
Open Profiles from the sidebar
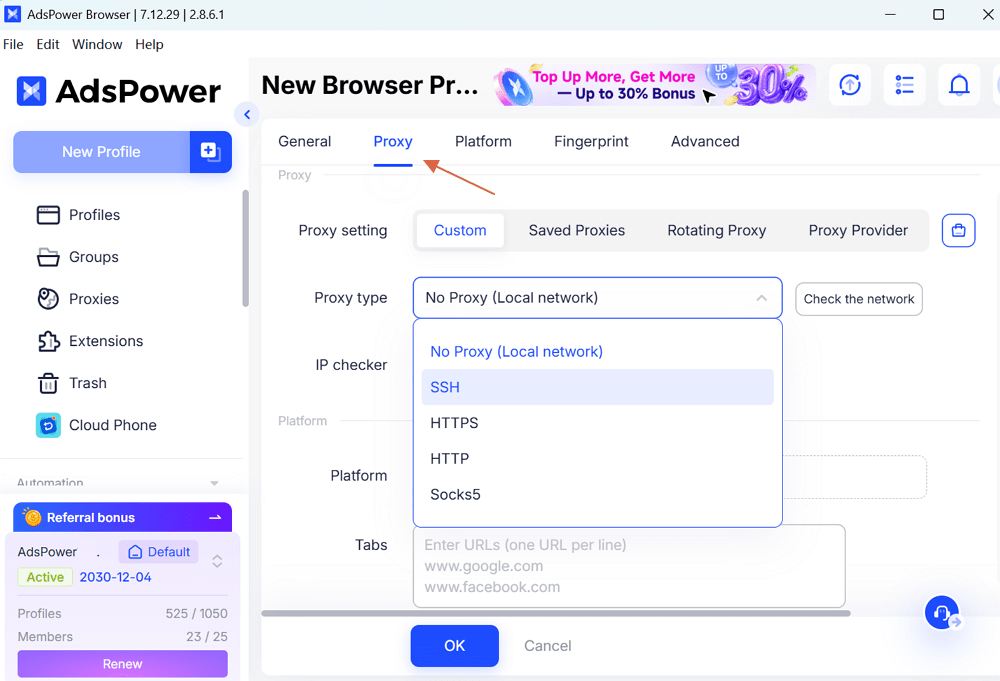pos(78,215)
